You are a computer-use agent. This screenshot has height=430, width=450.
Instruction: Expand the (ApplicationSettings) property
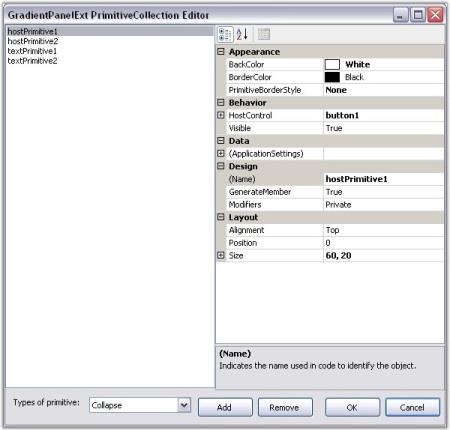221,153
